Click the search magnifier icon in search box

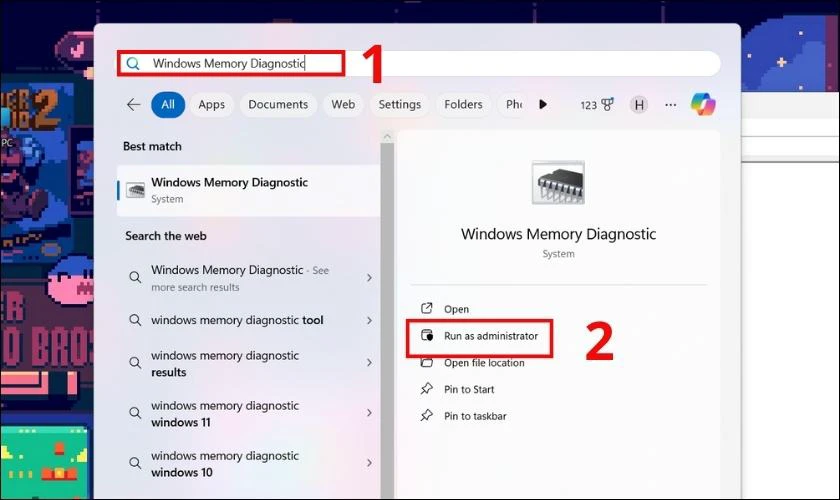[133, 64]
